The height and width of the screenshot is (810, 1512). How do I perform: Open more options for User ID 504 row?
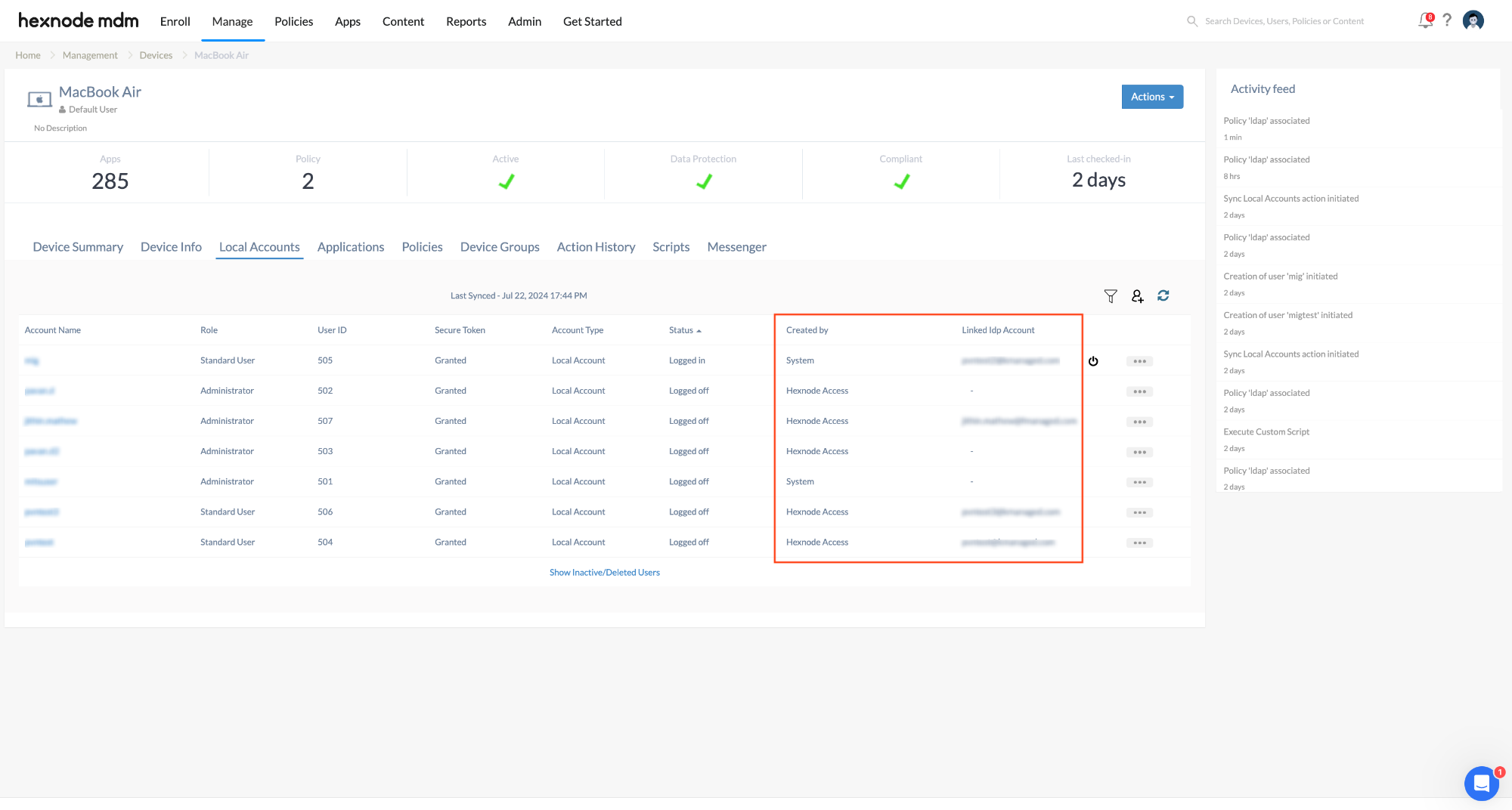click(x=1139, y=543)
